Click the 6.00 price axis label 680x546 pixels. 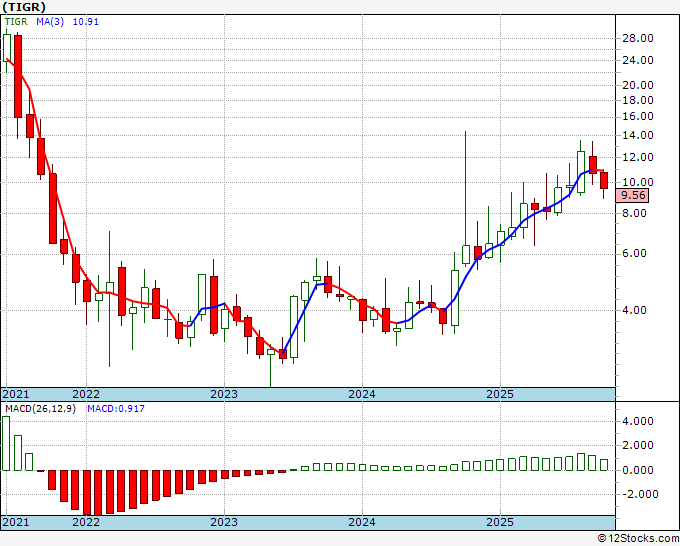coord(634,253)
